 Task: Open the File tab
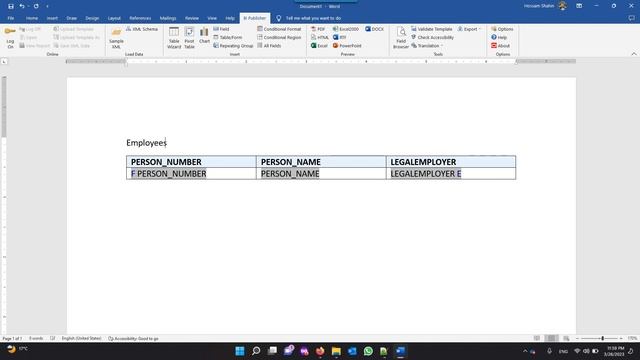[11, 18]
